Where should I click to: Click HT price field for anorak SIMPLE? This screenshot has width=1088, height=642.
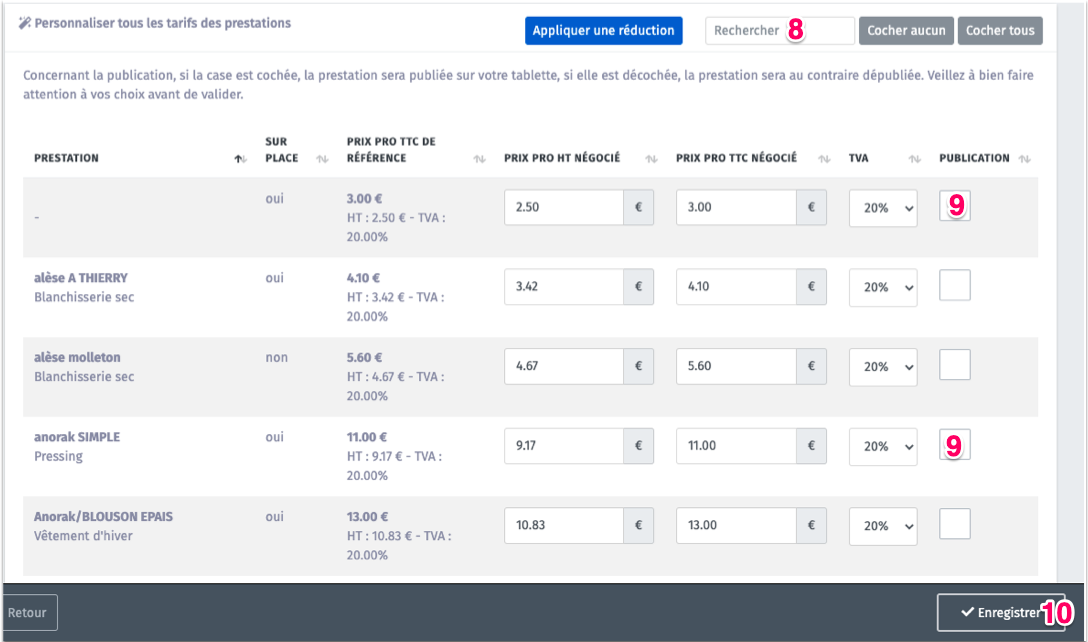(x=564, y=446)
